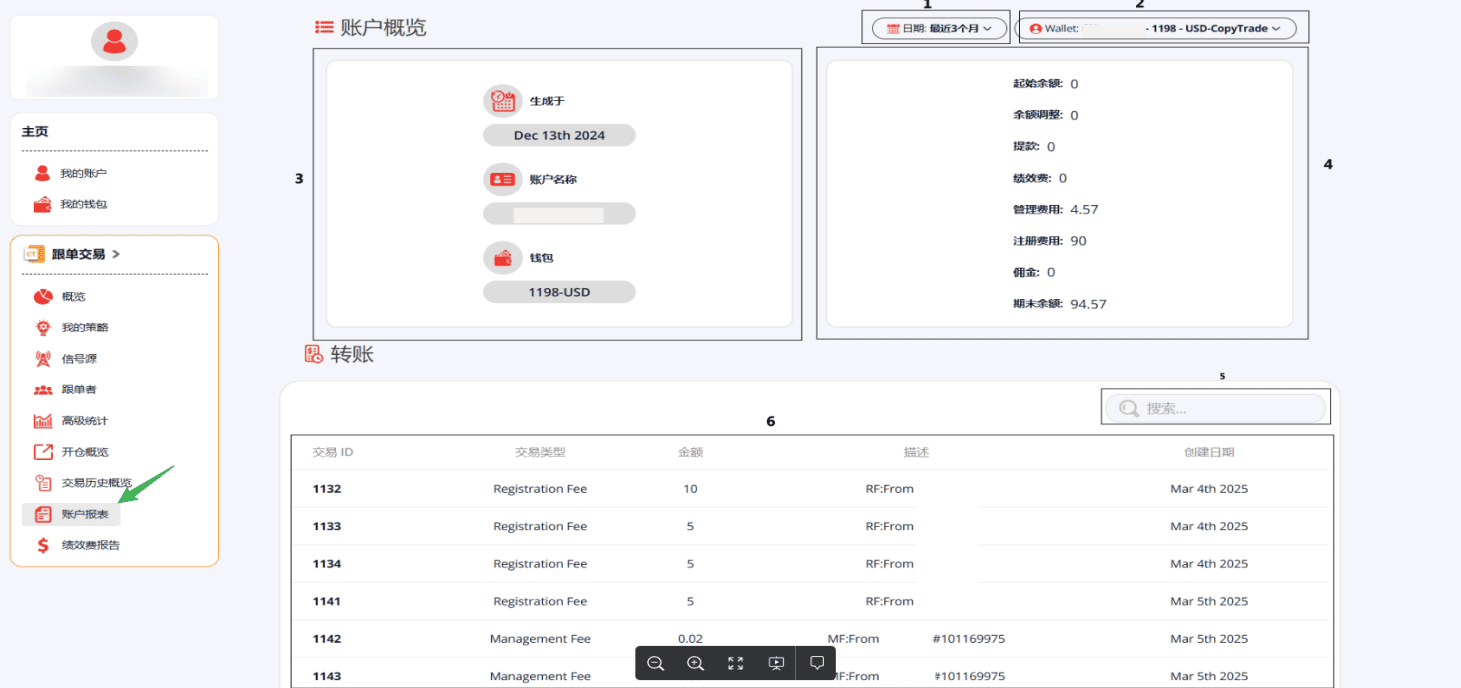Open 跟单者 via its people icon

(43, 390)
